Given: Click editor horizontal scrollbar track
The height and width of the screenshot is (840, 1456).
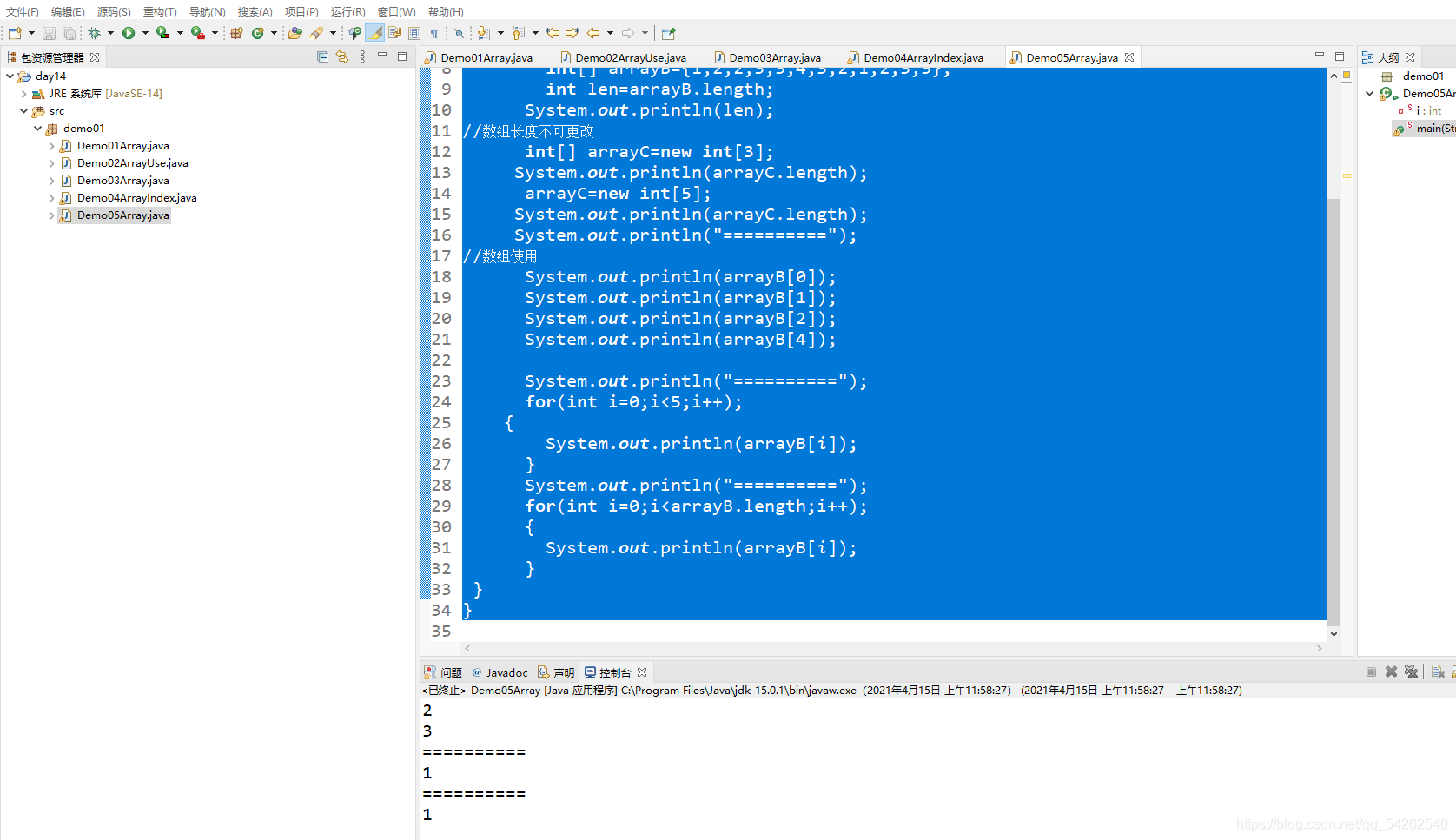Looking at the screenshot, I should coord(893,648).
